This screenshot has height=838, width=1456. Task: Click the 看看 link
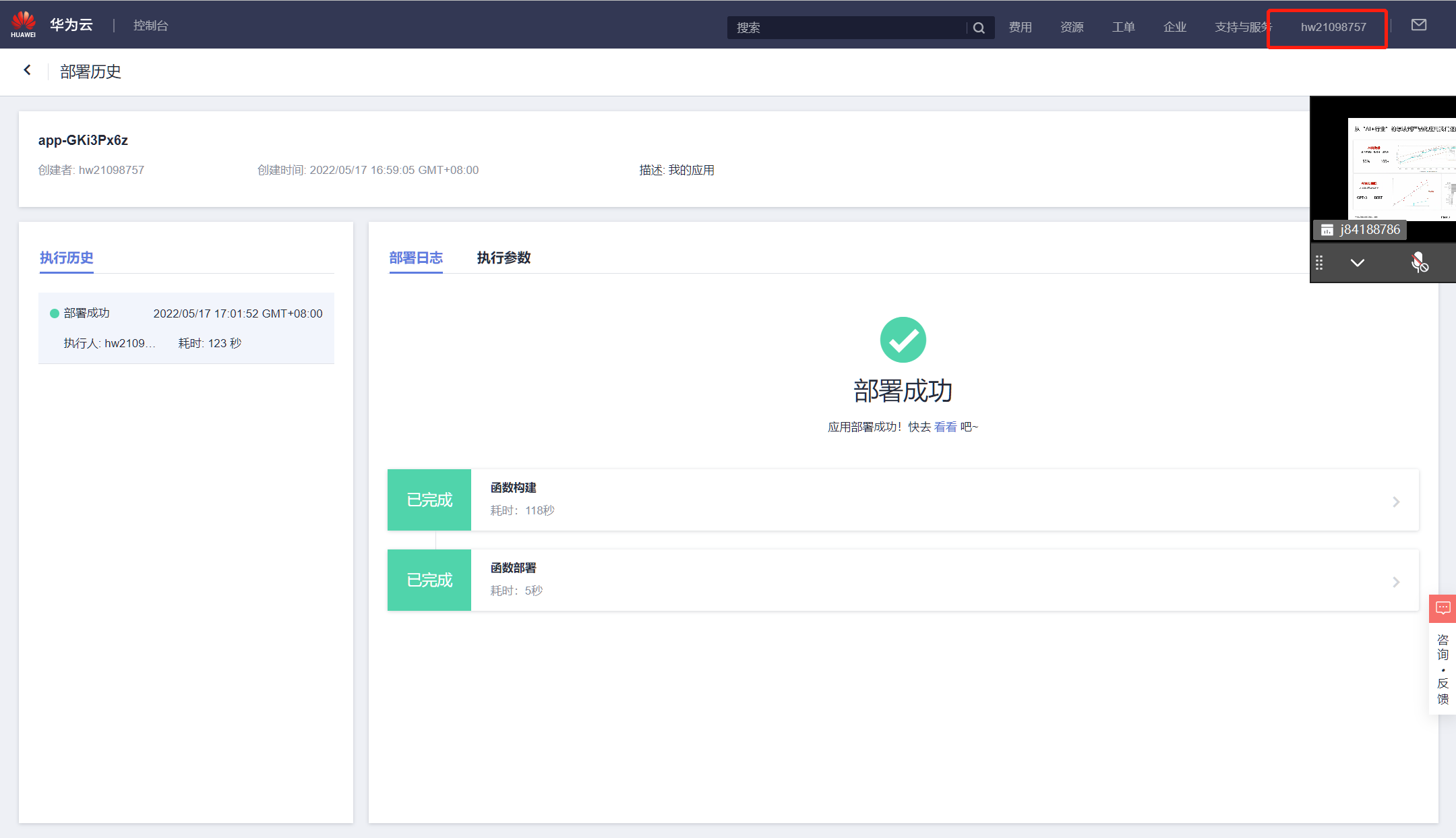click(x=945, y=427)
